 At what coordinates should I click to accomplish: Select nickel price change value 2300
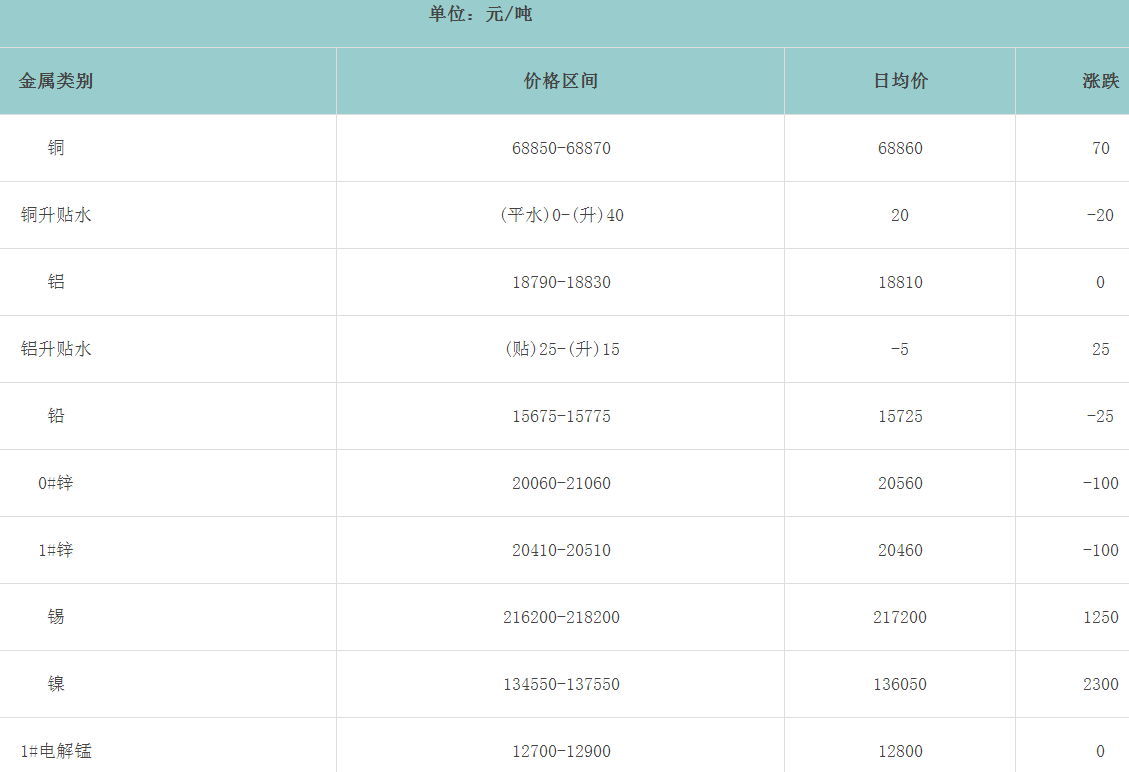pos(1100,684)
